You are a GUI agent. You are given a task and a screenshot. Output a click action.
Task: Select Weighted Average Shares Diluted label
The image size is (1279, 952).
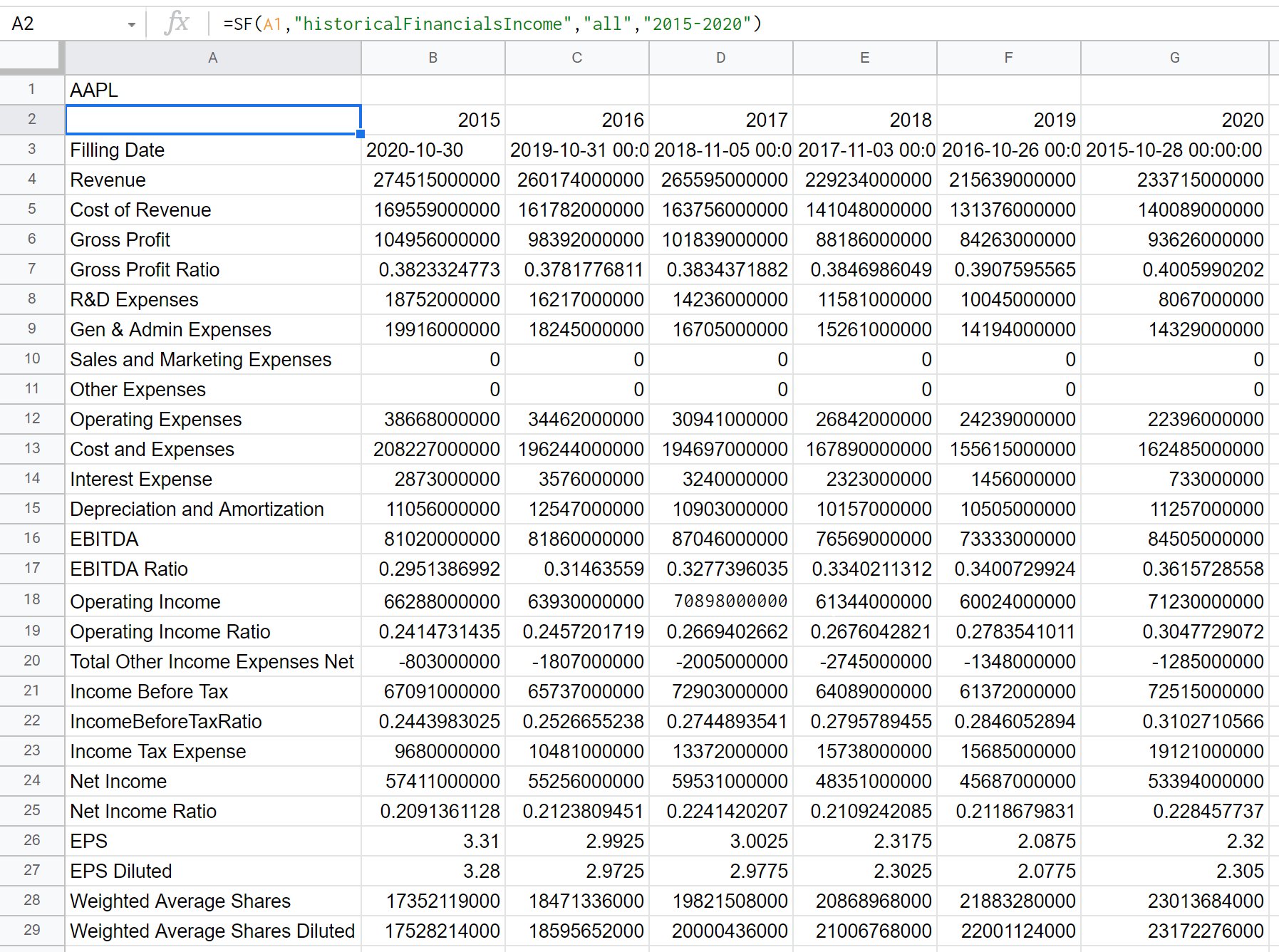(213, 931)
